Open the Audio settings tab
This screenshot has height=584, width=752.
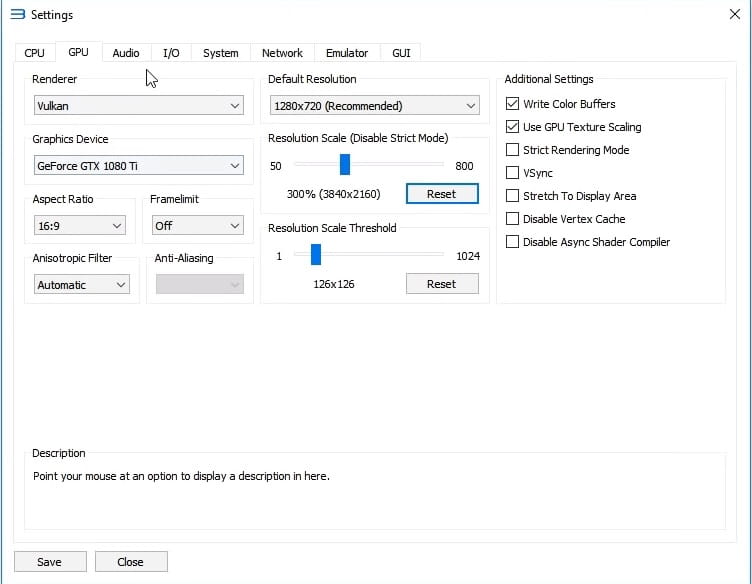pos(126,53)
